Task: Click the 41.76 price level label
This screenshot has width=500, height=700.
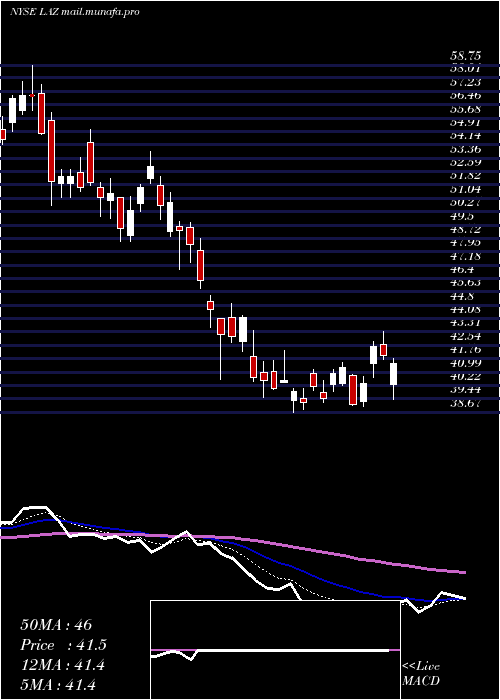Action: click(x=465, y=350)
